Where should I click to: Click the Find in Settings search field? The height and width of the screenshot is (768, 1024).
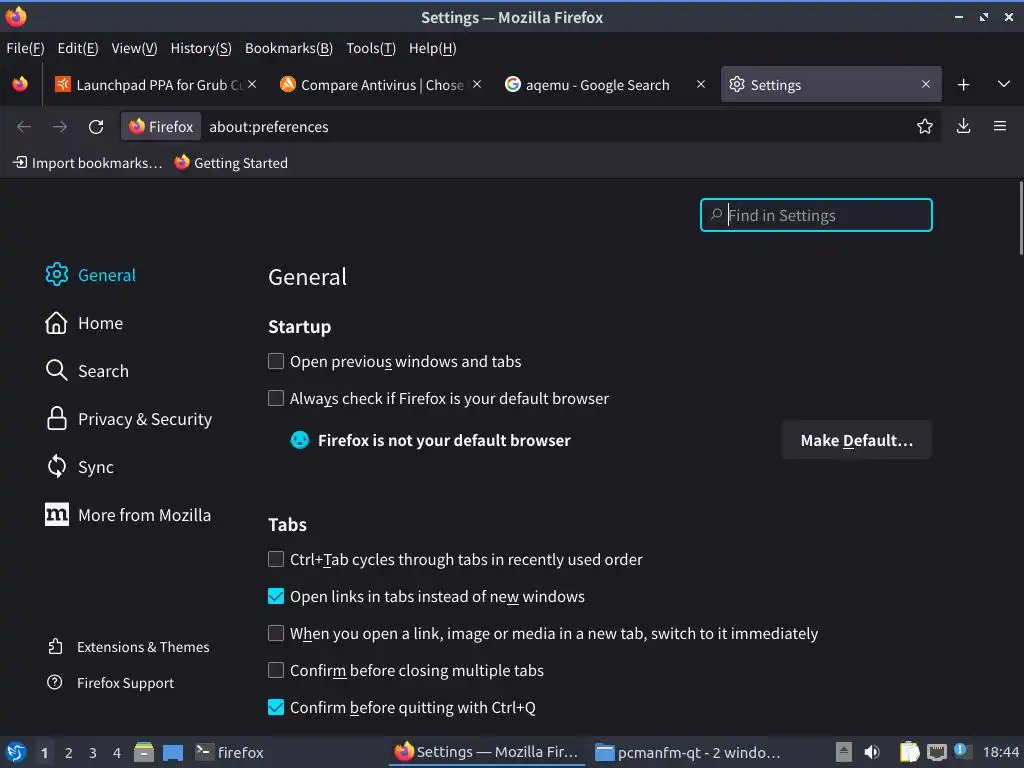[x=816, y=215]
